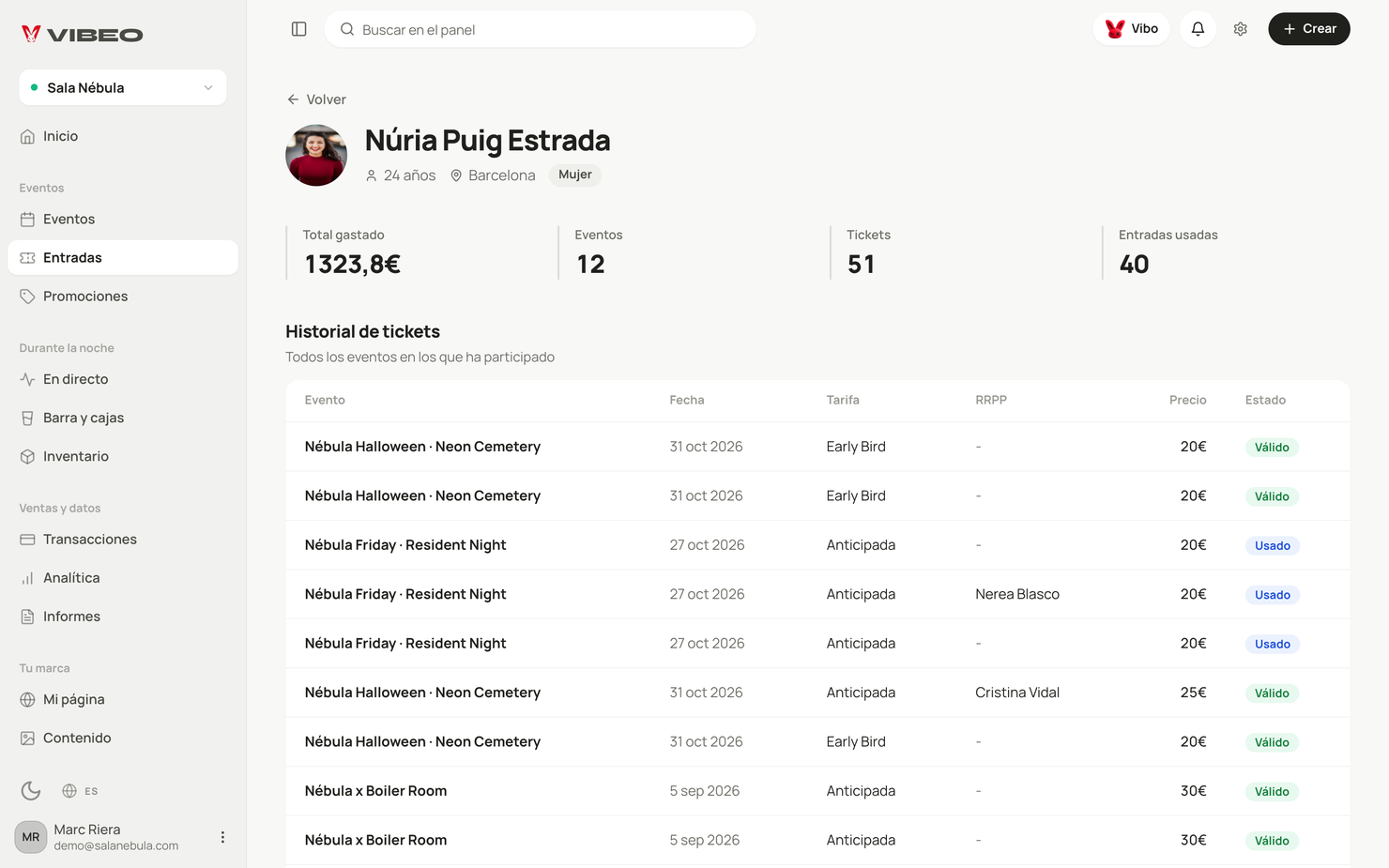Click the Vibeo logo
This screenshot has height=868, width=1389.
click(83, 35)
